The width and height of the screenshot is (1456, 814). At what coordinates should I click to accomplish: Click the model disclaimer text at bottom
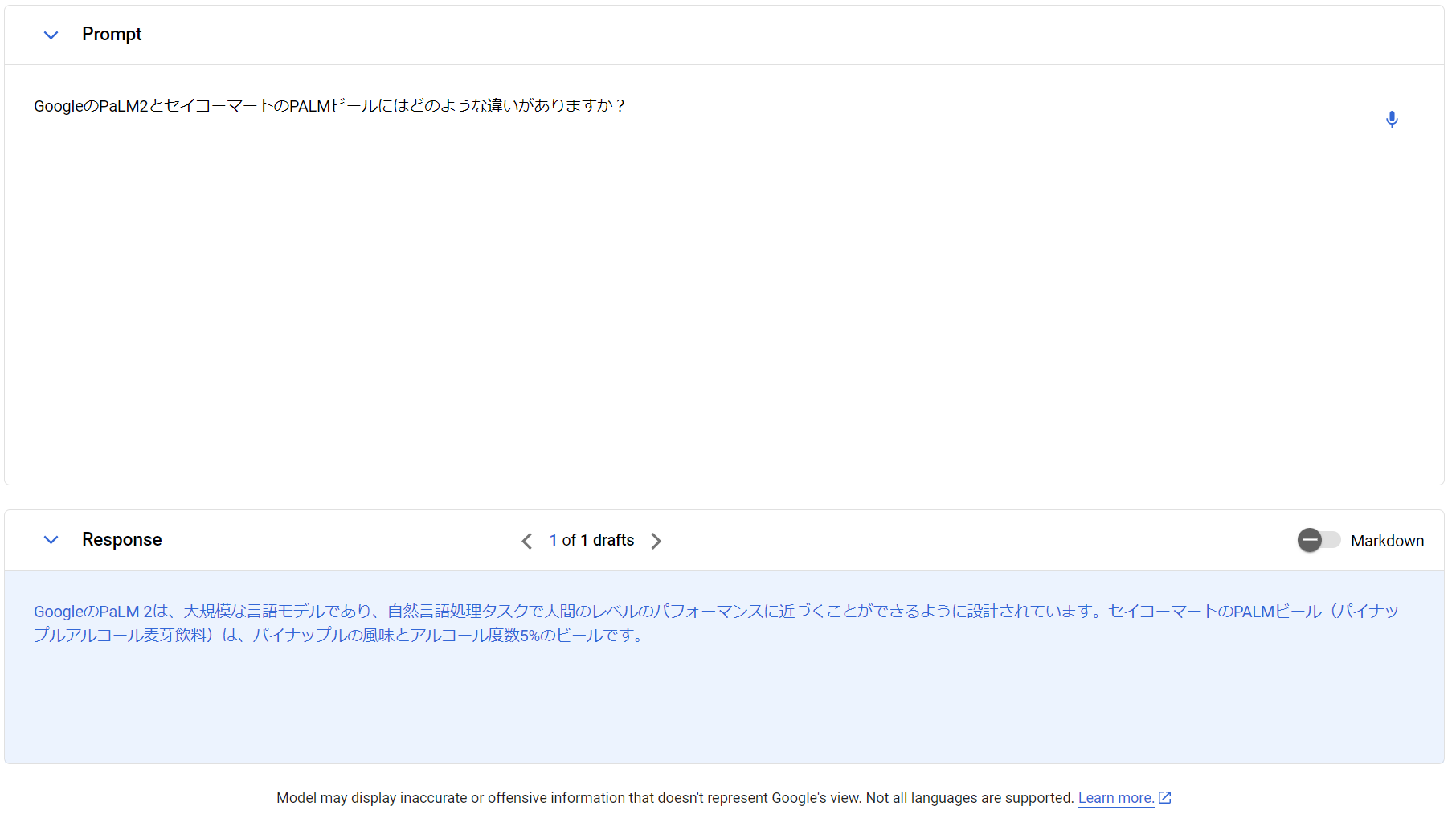click(x=675, y=798)
